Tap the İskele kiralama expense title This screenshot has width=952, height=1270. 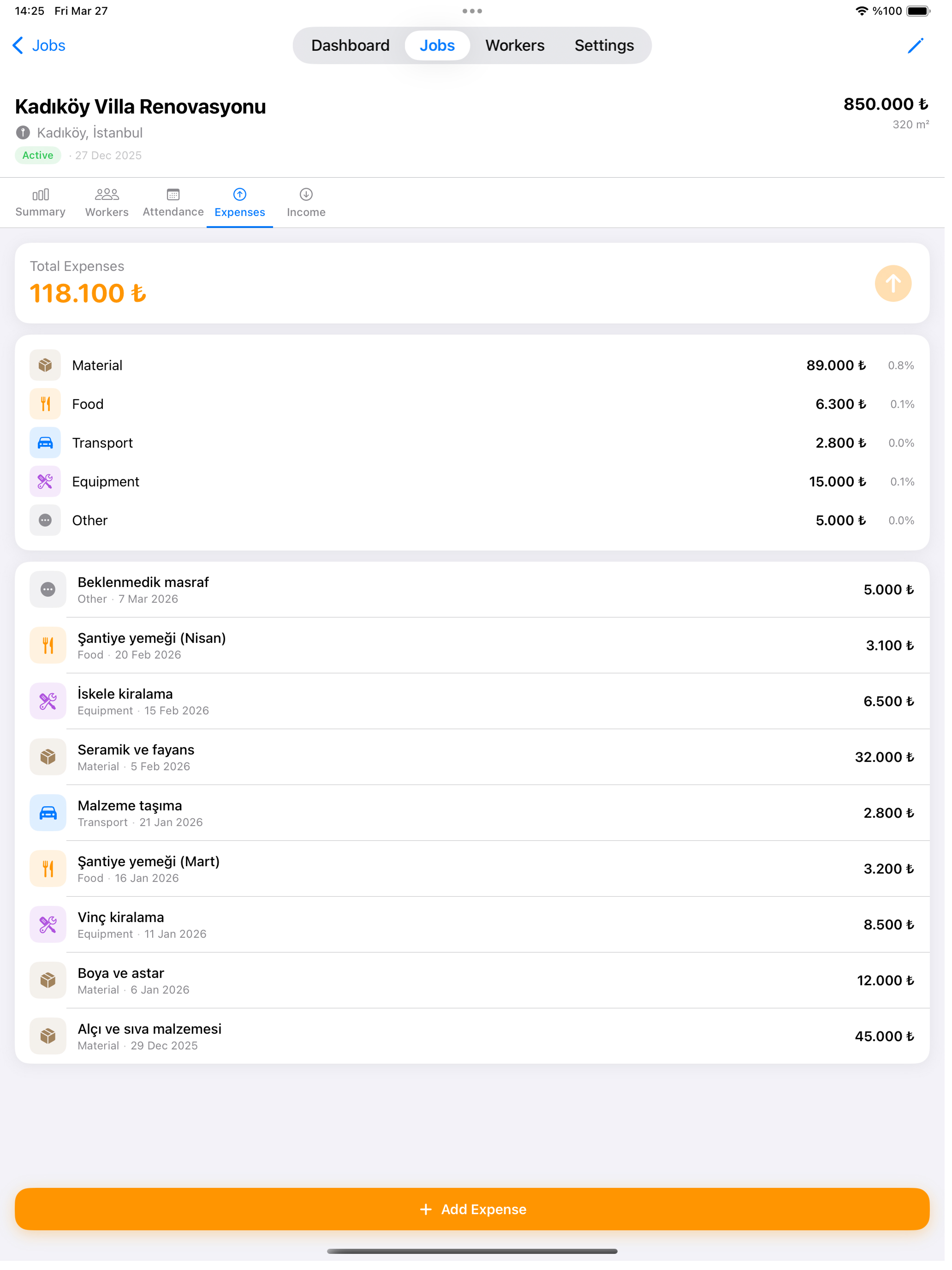pos(125,694)
